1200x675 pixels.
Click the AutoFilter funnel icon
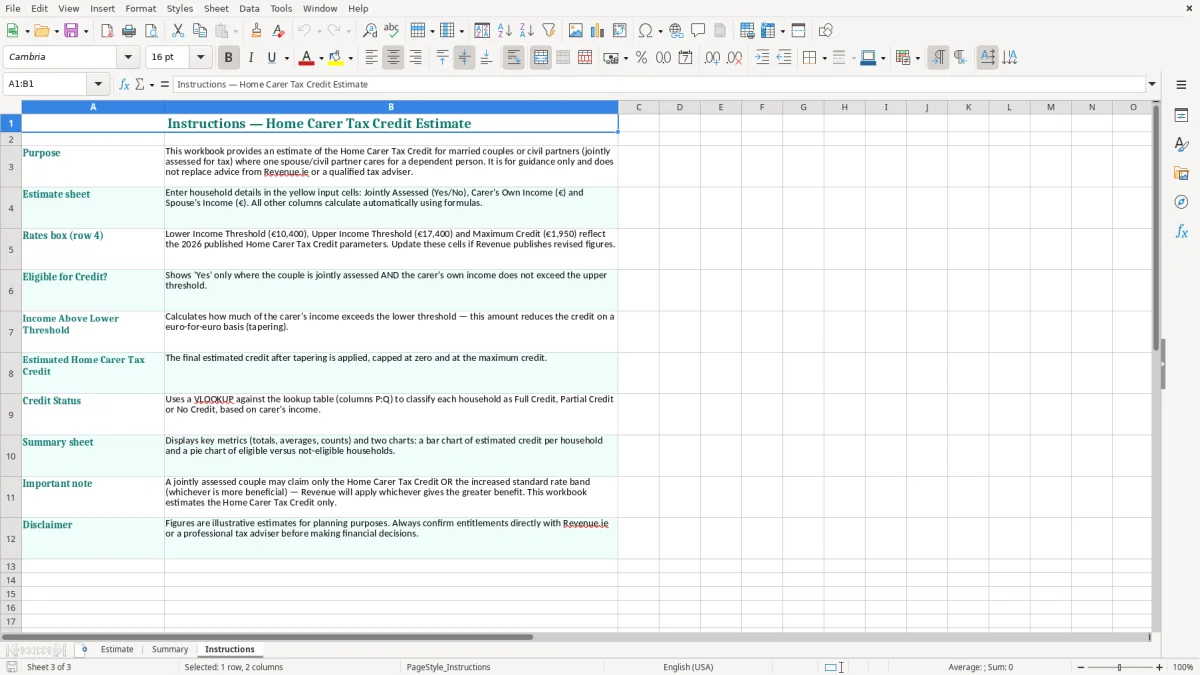549,31
